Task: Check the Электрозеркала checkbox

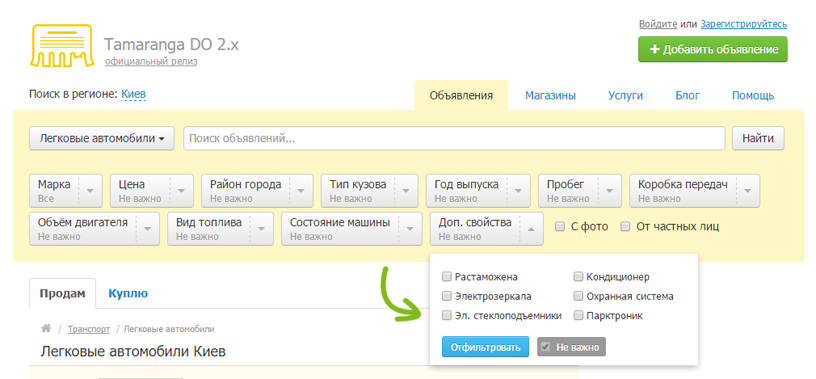Action: tap(447, 296)
